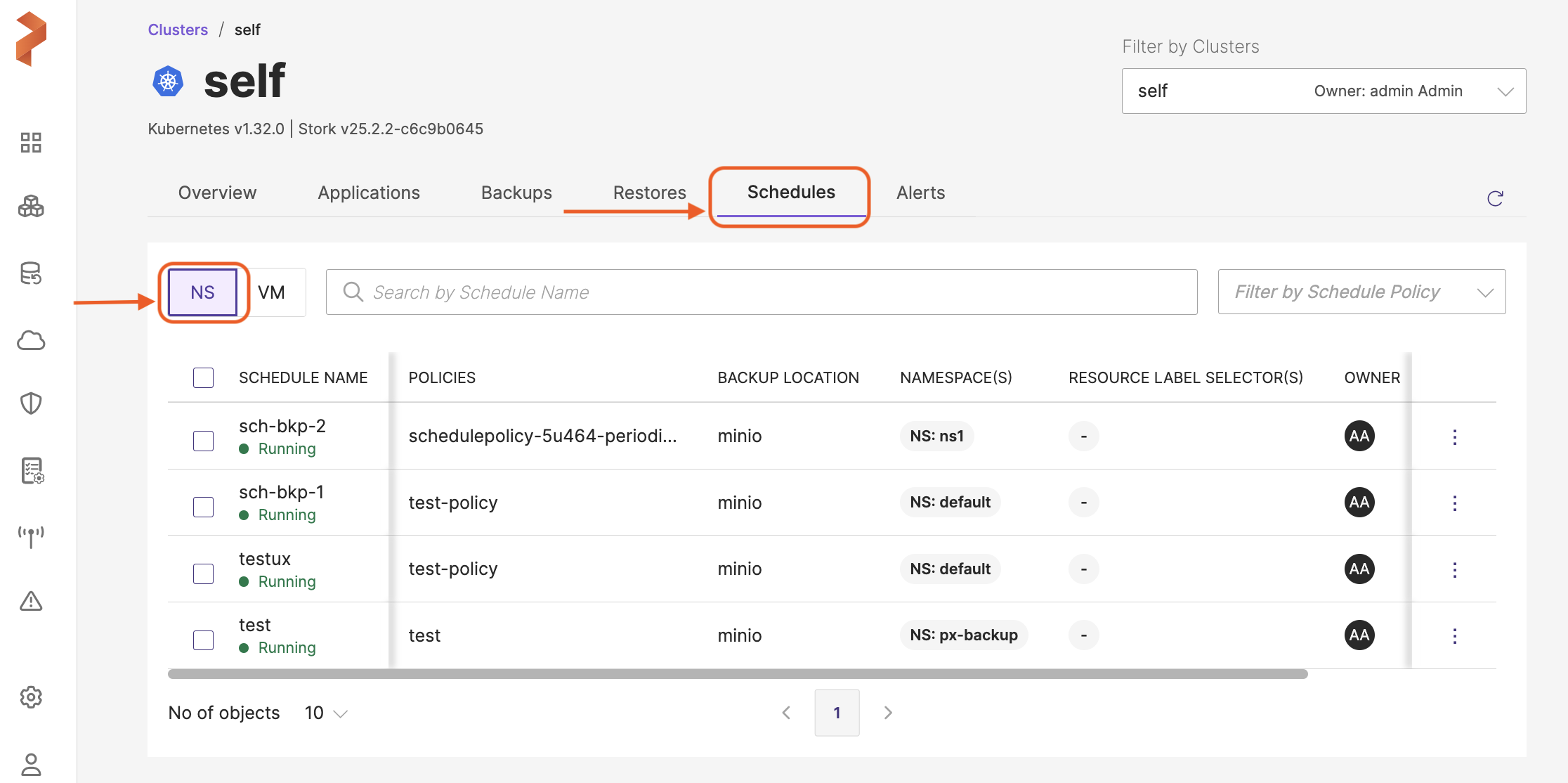Open three-dot menu for sch-bkp-2 row

(1455, 436)
